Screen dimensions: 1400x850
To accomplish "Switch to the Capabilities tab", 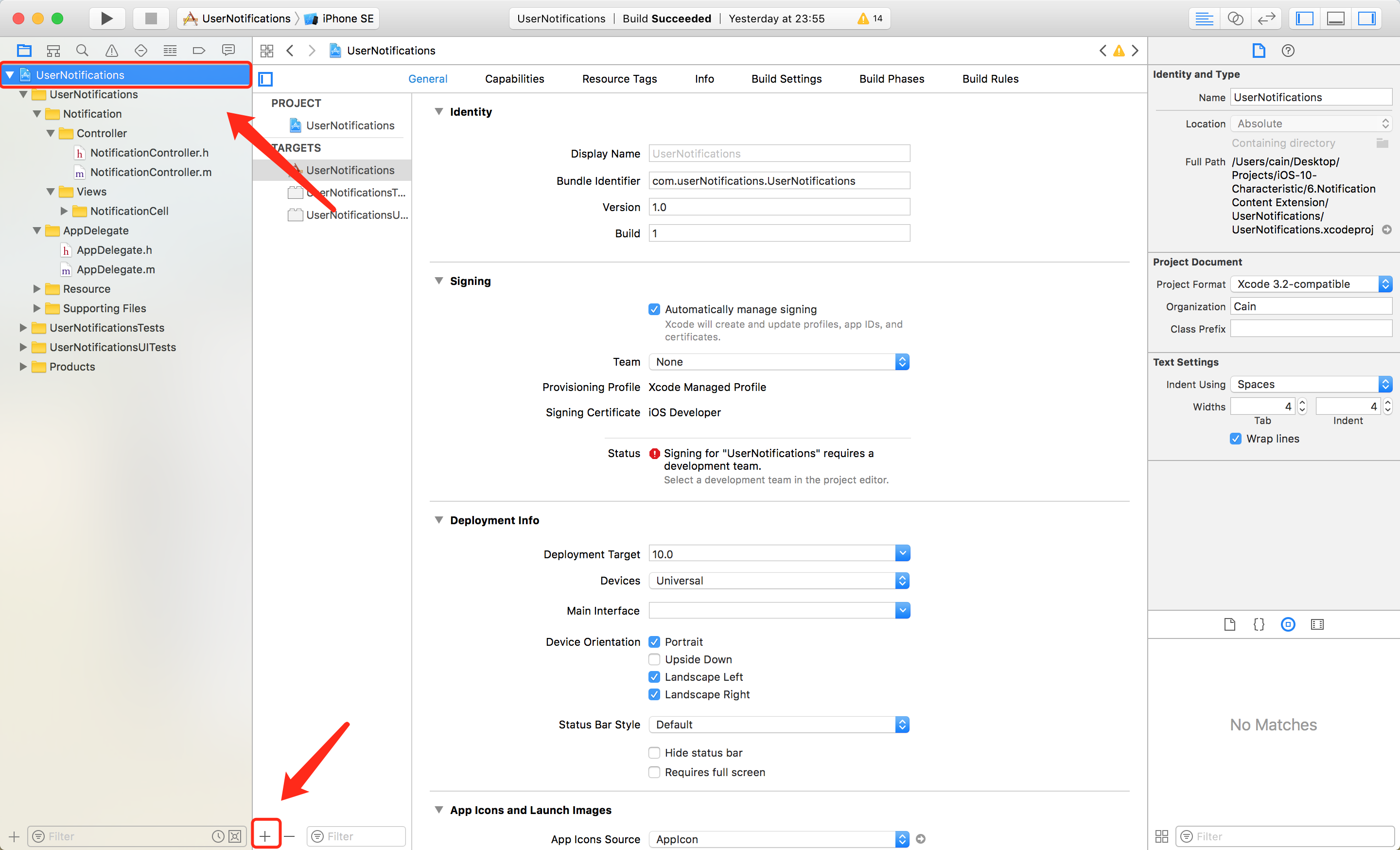I will 514,79.
